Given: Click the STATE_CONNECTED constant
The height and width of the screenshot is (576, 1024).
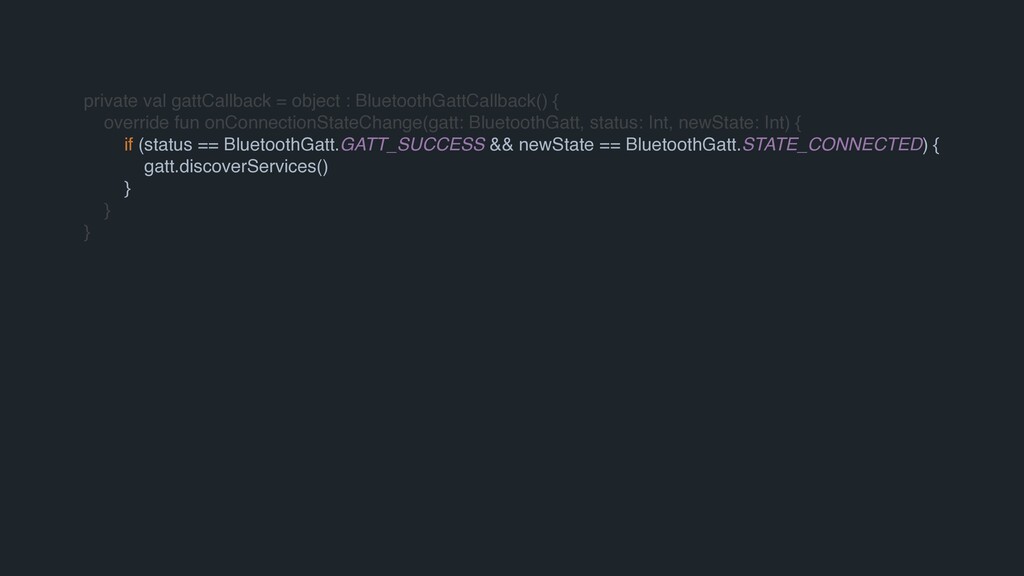Looking at the screenshot, I should tap(835, 146).
